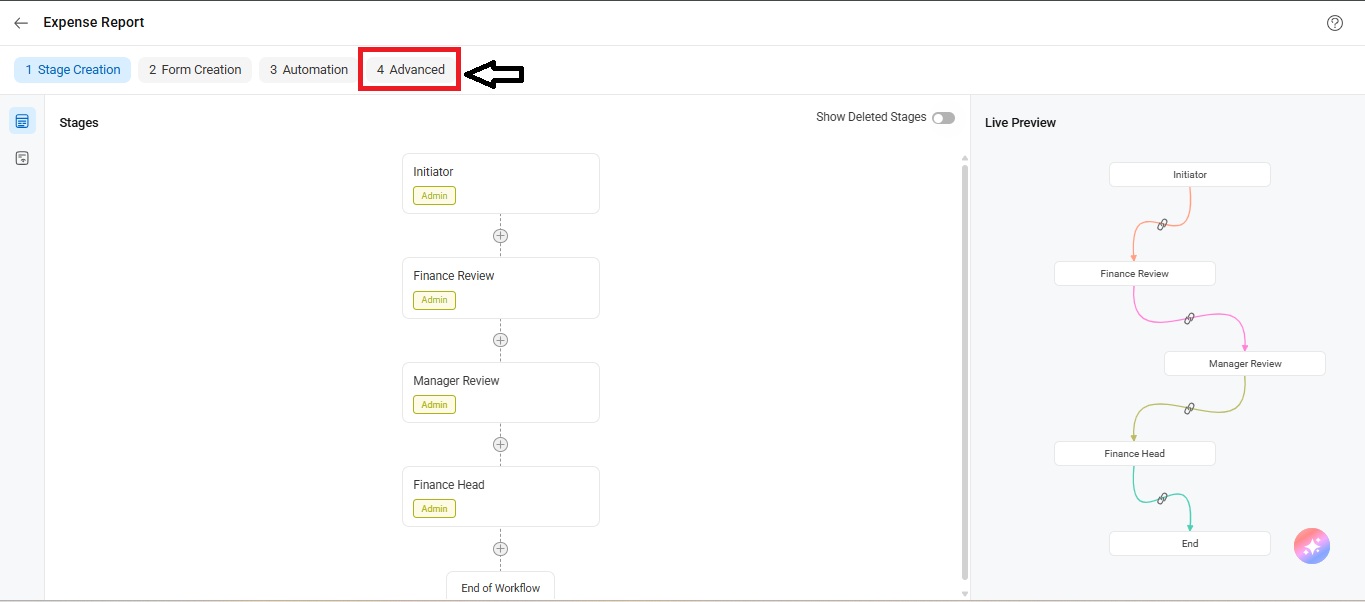The width and height of the screenshot is (1365, 602).
Task: Click the Finance Review node in Live Preview
Action: point(1135,274)
